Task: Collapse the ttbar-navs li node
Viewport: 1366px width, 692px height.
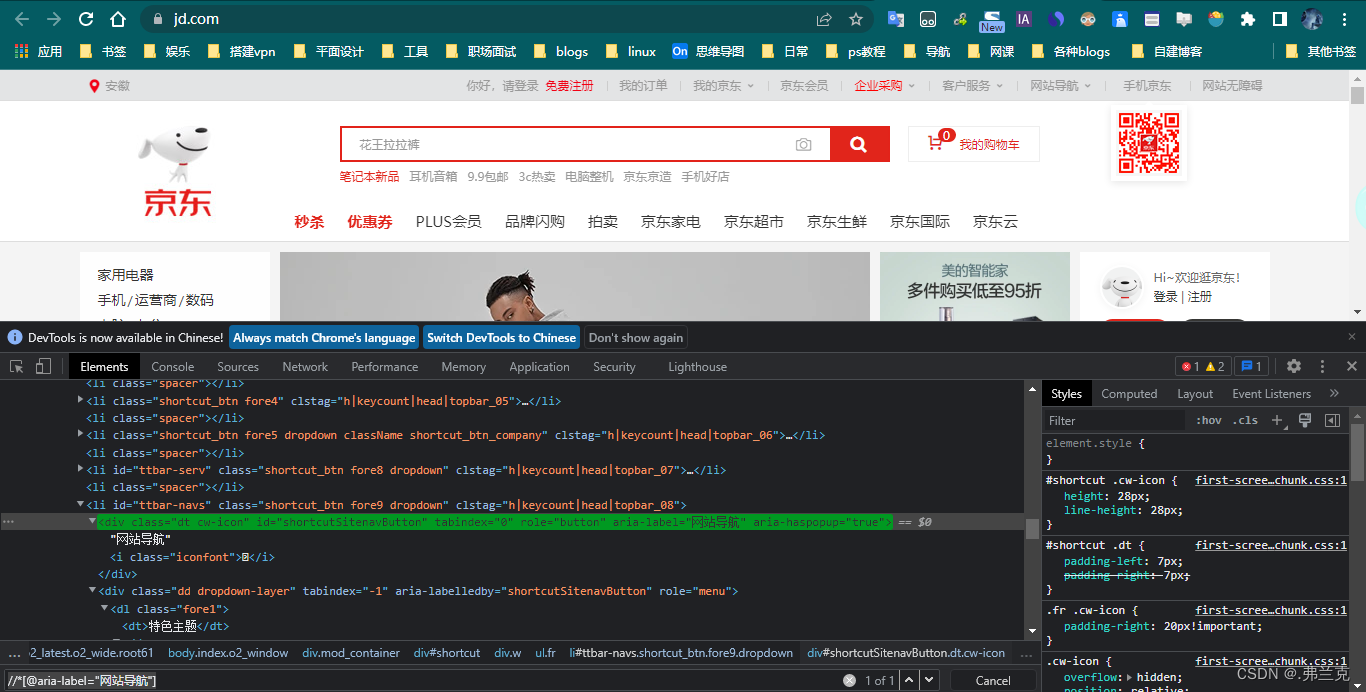Action: click(81, 504)
